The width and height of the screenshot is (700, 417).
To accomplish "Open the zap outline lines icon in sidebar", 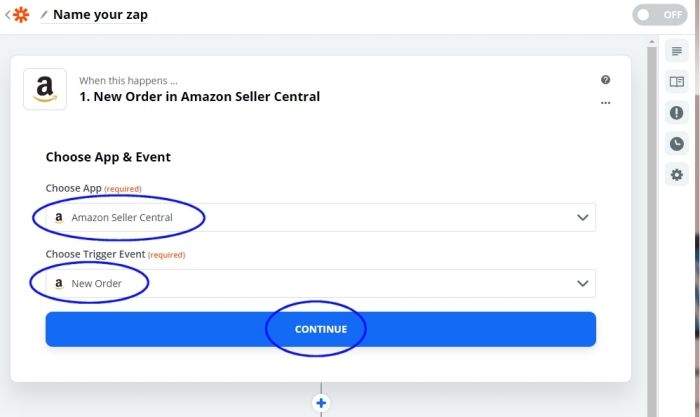I will (677, 51).
